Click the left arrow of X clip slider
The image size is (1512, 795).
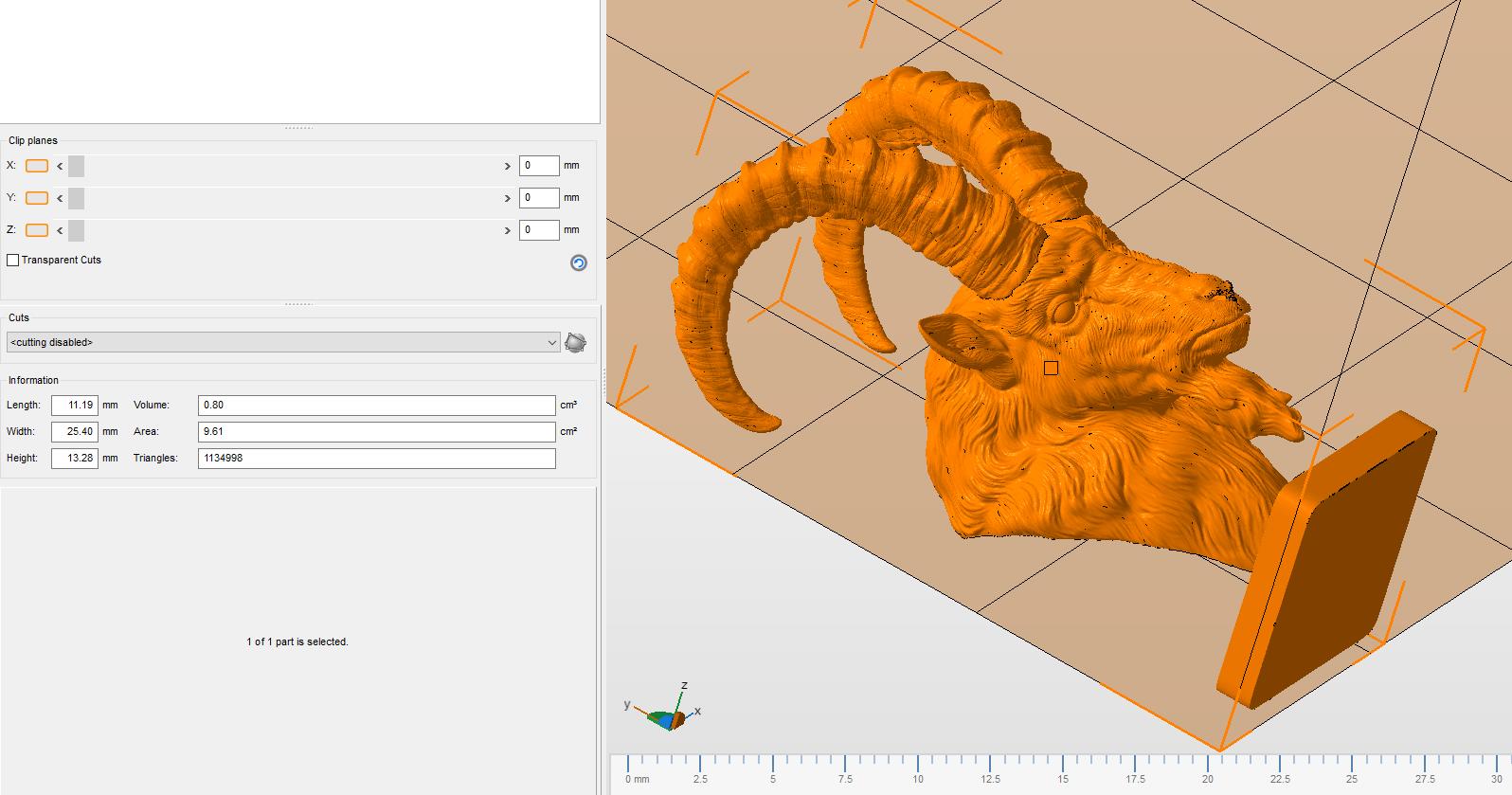(x=60, y=166)
